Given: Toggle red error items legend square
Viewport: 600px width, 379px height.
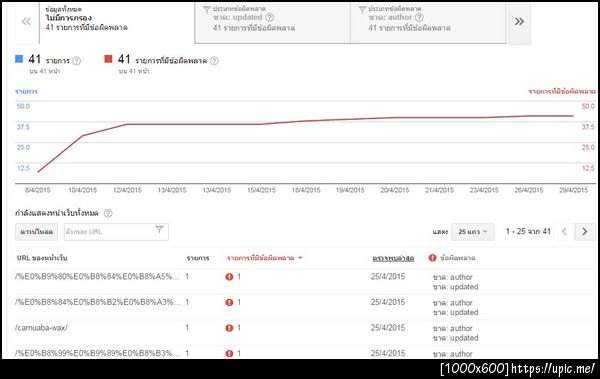Looking at the screenshot, I should tap(108, 59).
